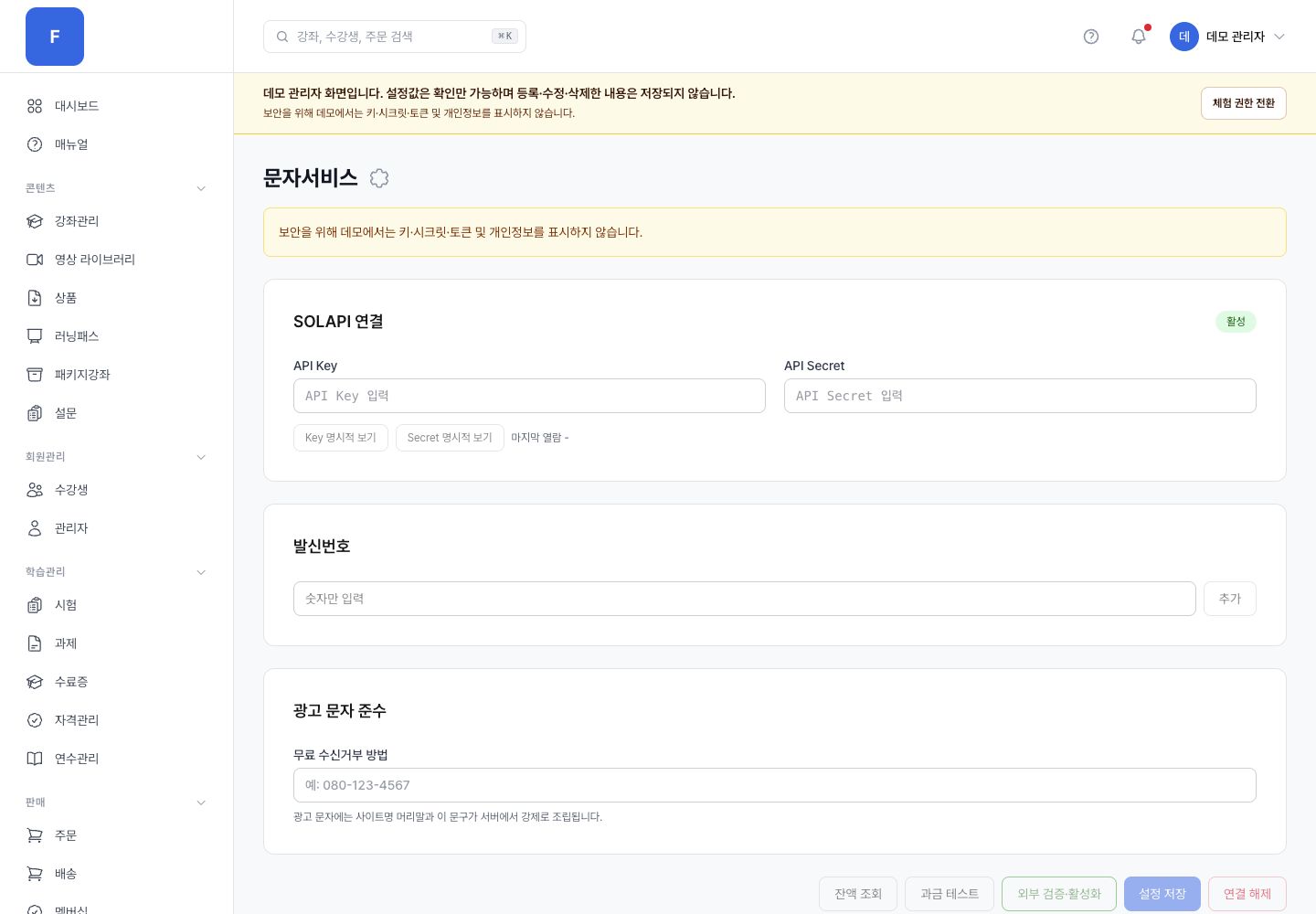This screenshot has width=1316, height=914.
Task: Open the help question mark icon
Action: [1091, 37]
